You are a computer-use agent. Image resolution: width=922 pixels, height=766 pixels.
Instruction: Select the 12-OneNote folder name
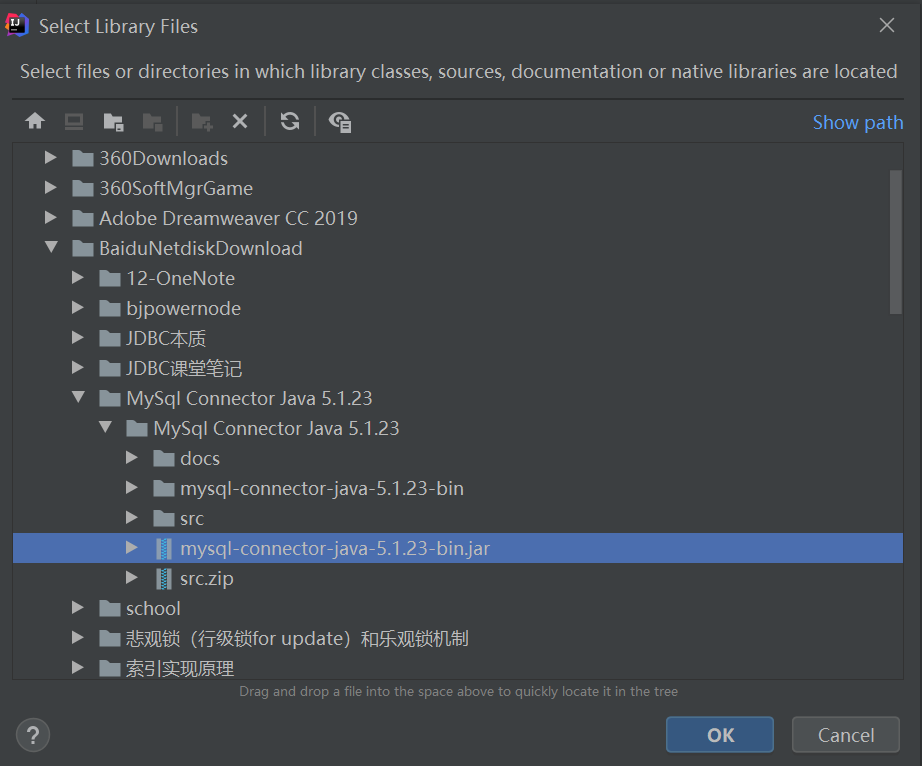181,278
